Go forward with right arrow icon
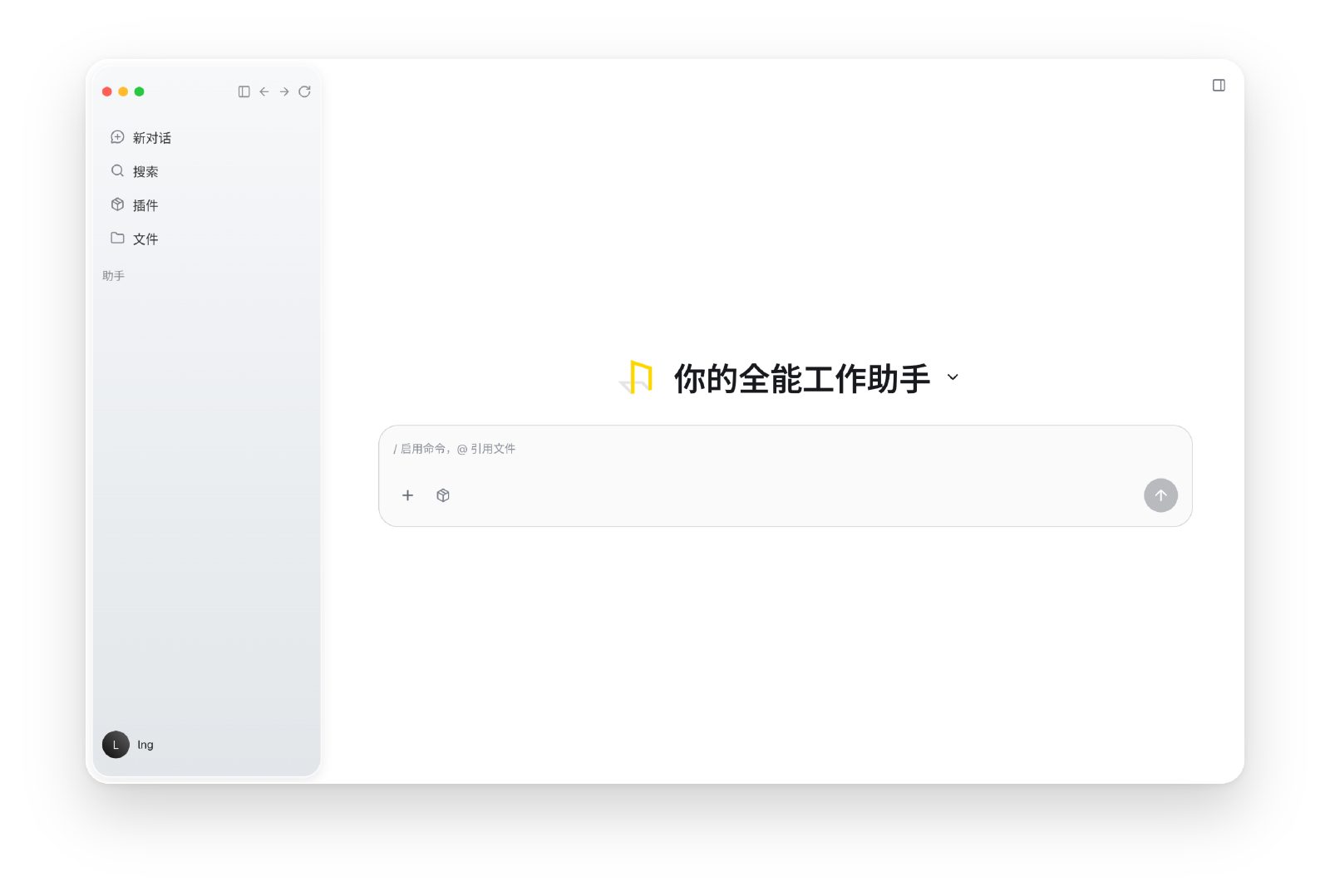This screenshot has height=896, width=1330. pos(284,91)
